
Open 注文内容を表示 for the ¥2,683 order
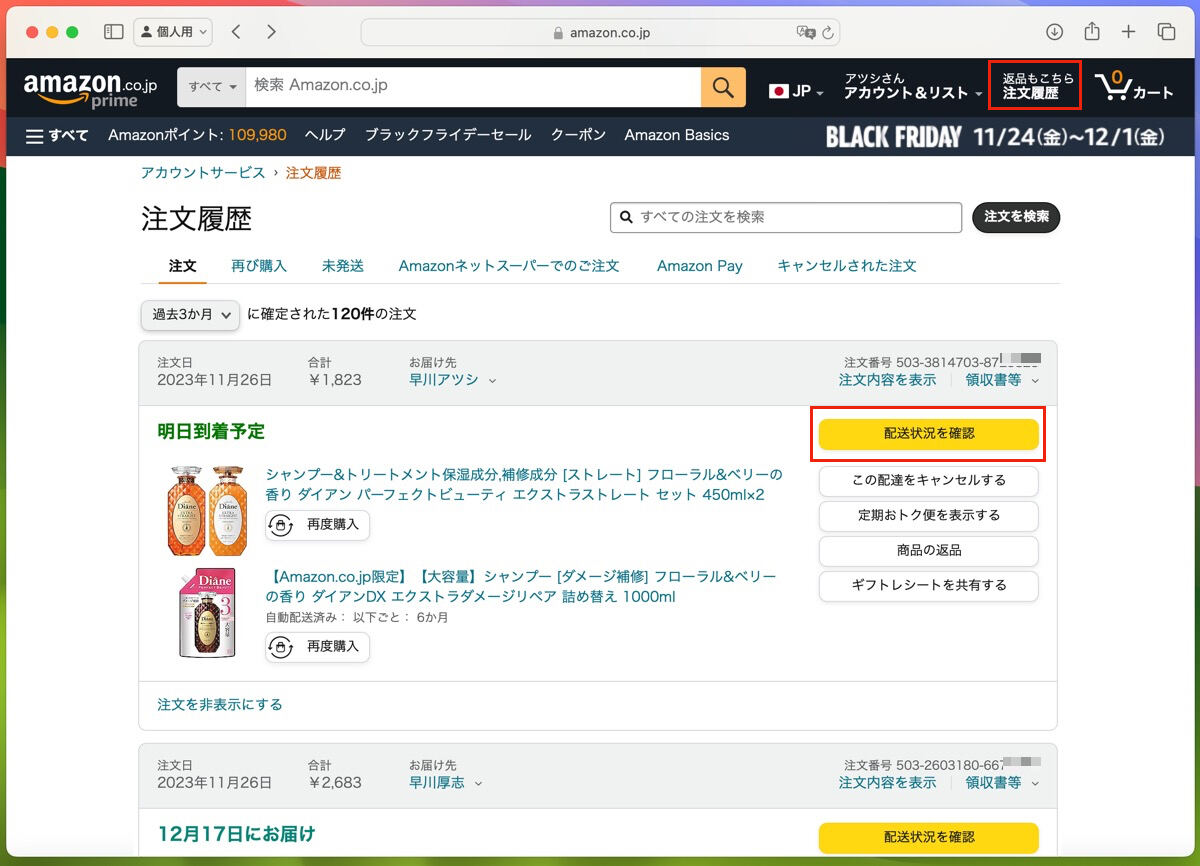tap(888, 783)
